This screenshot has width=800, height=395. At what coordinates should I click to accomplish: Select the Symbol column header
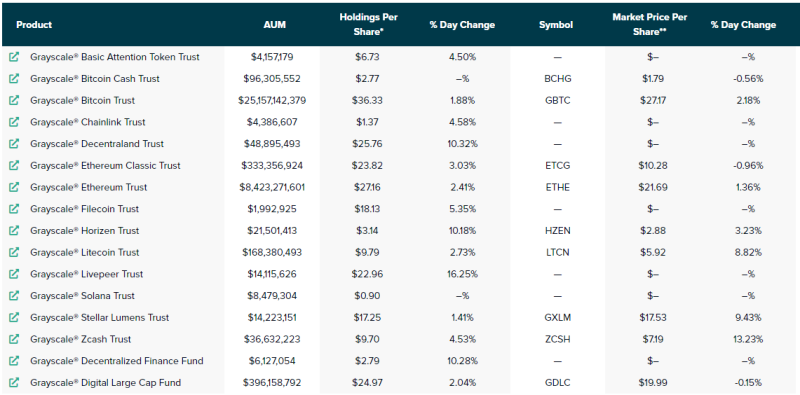click(556, 24)
